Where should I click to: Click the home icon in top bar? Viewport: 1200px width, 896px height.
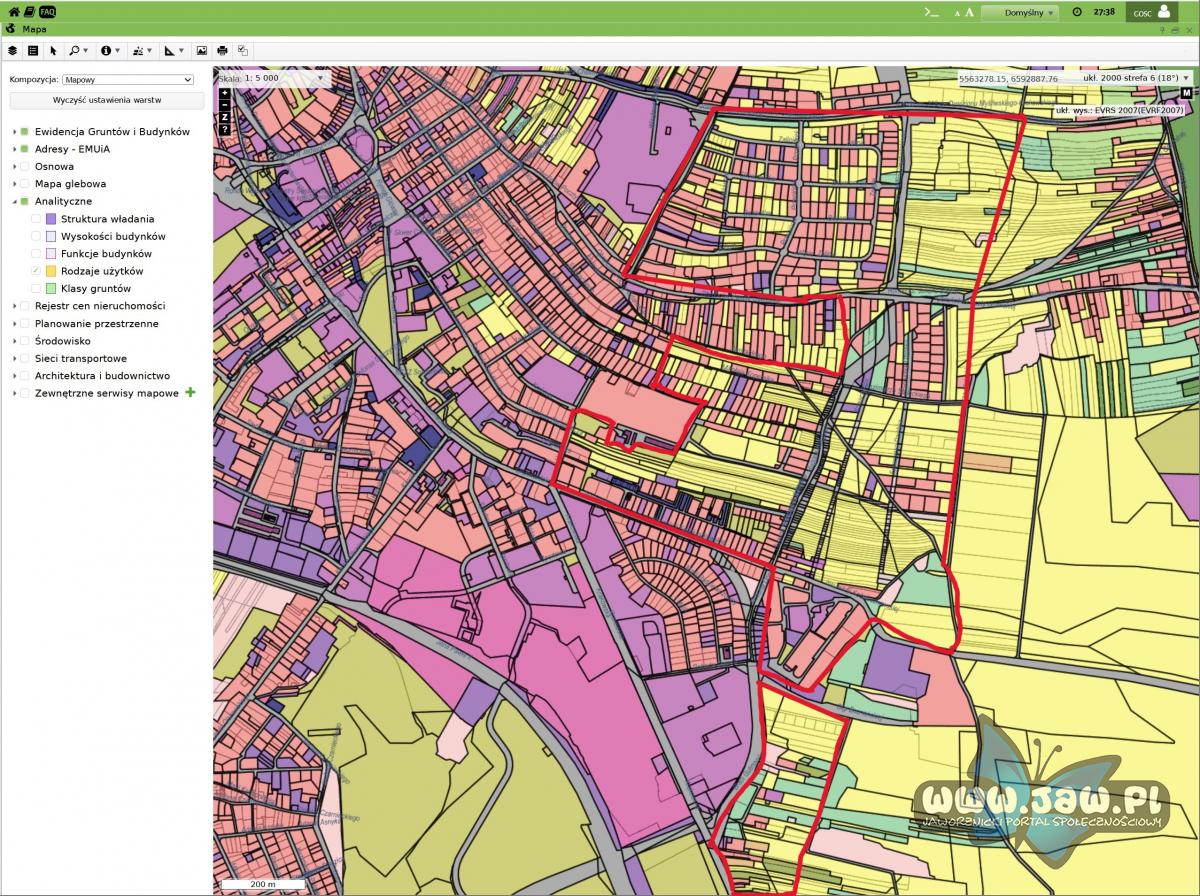pyautogui.click(x=13, y=12)
